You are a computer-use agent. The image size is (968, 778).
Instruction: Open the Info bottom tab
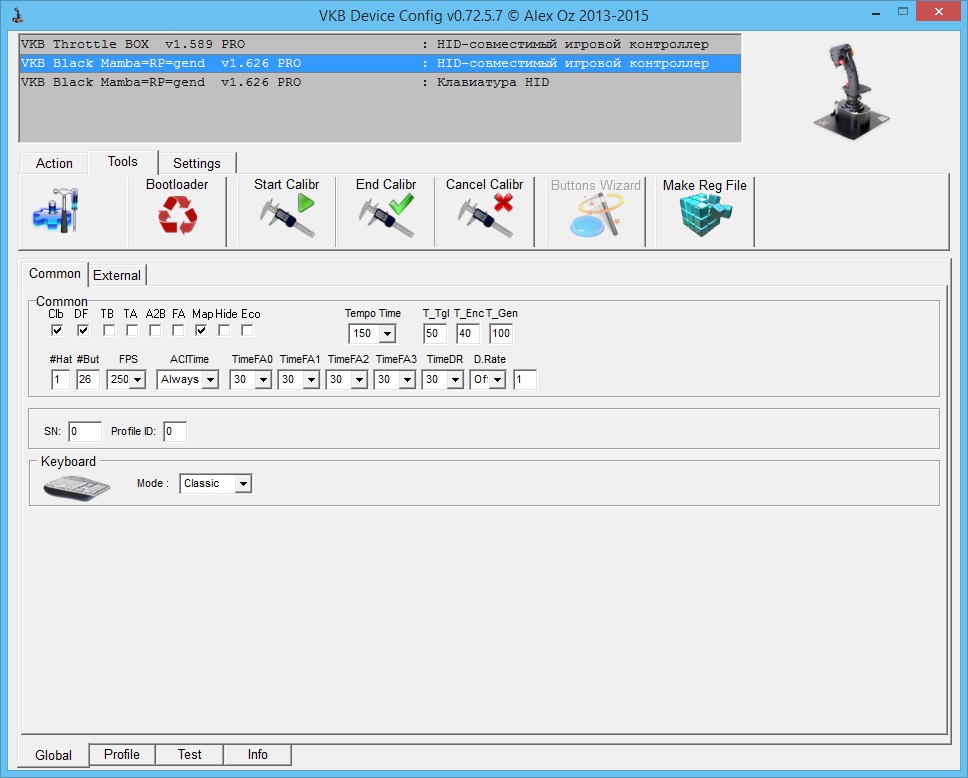coord(257,755)
